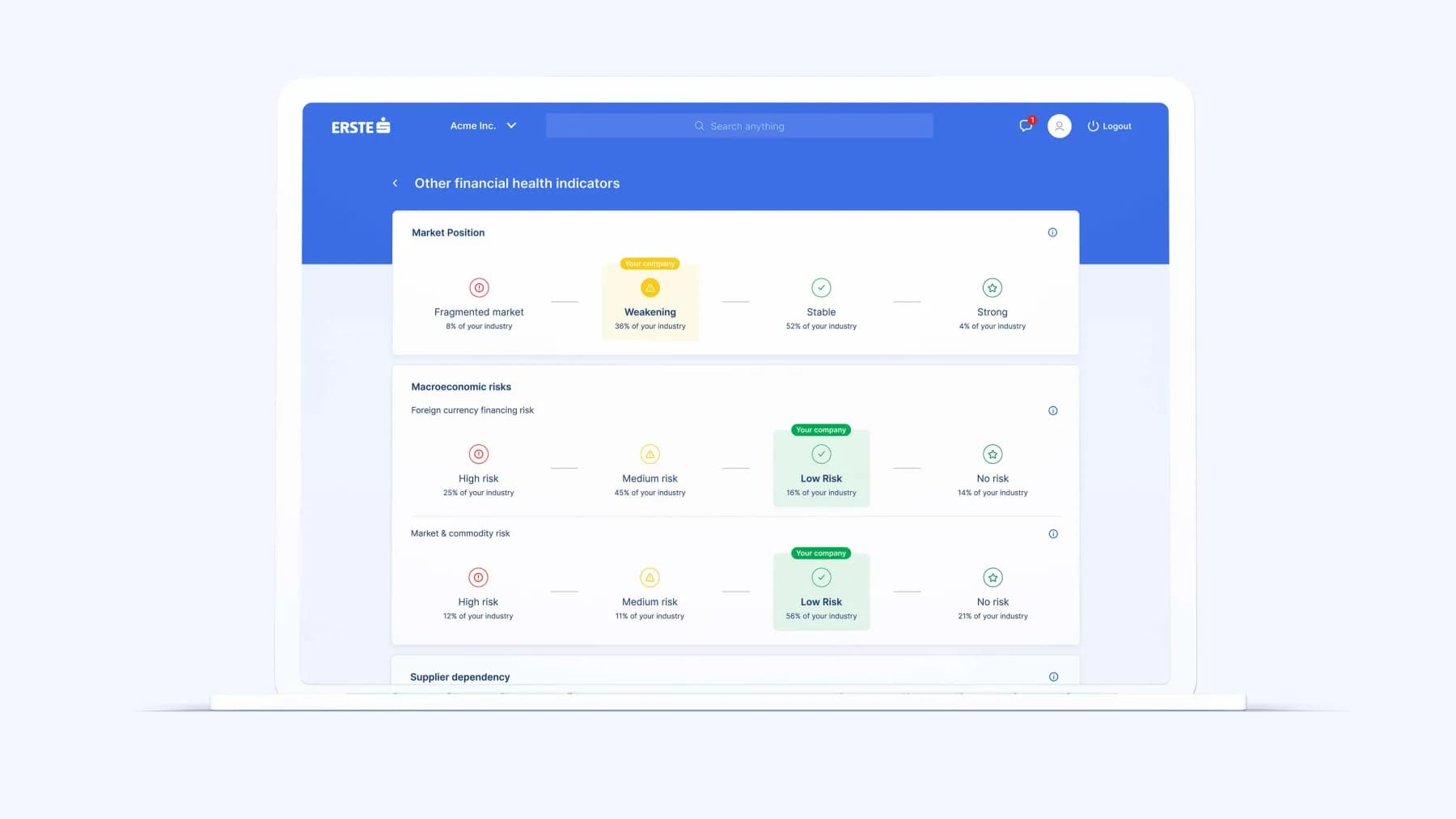Click No risk star icon at 14% of industry
The width and height of the screenshot is (1456, 819).
point(993,454)
